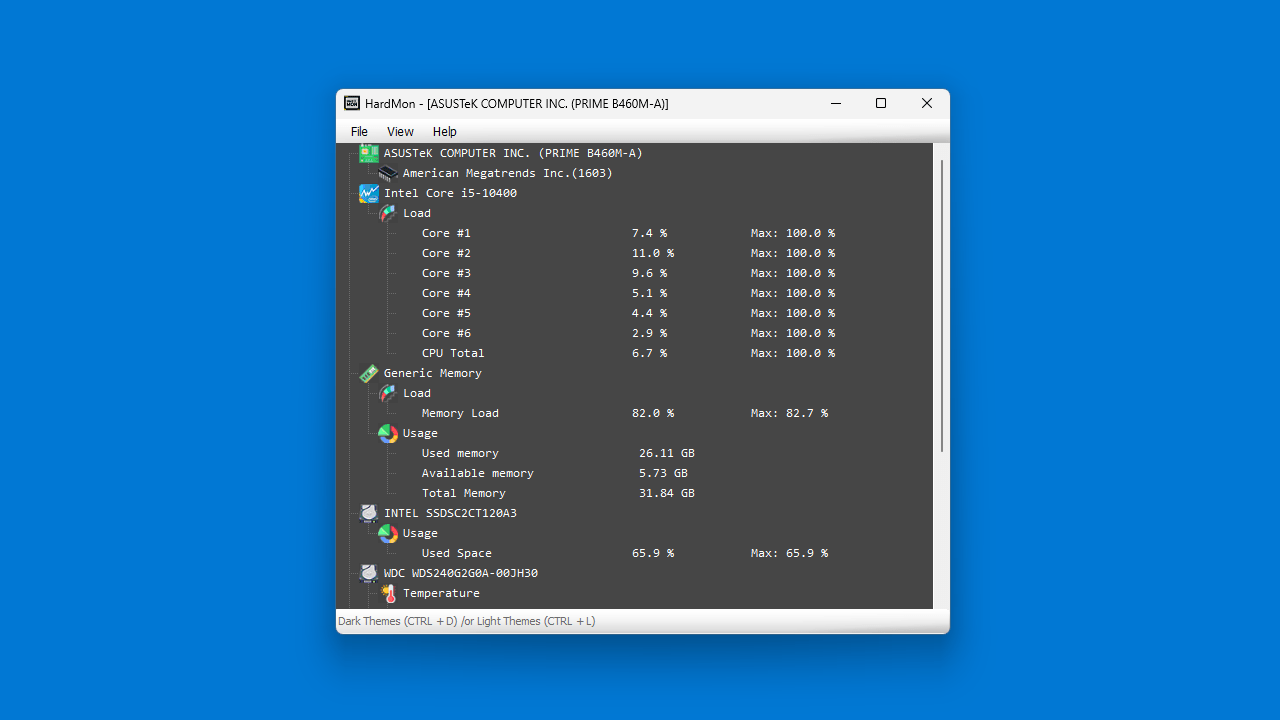
Task: Click the 65.9 % Used Space value
Action: (x=652, y=553)
